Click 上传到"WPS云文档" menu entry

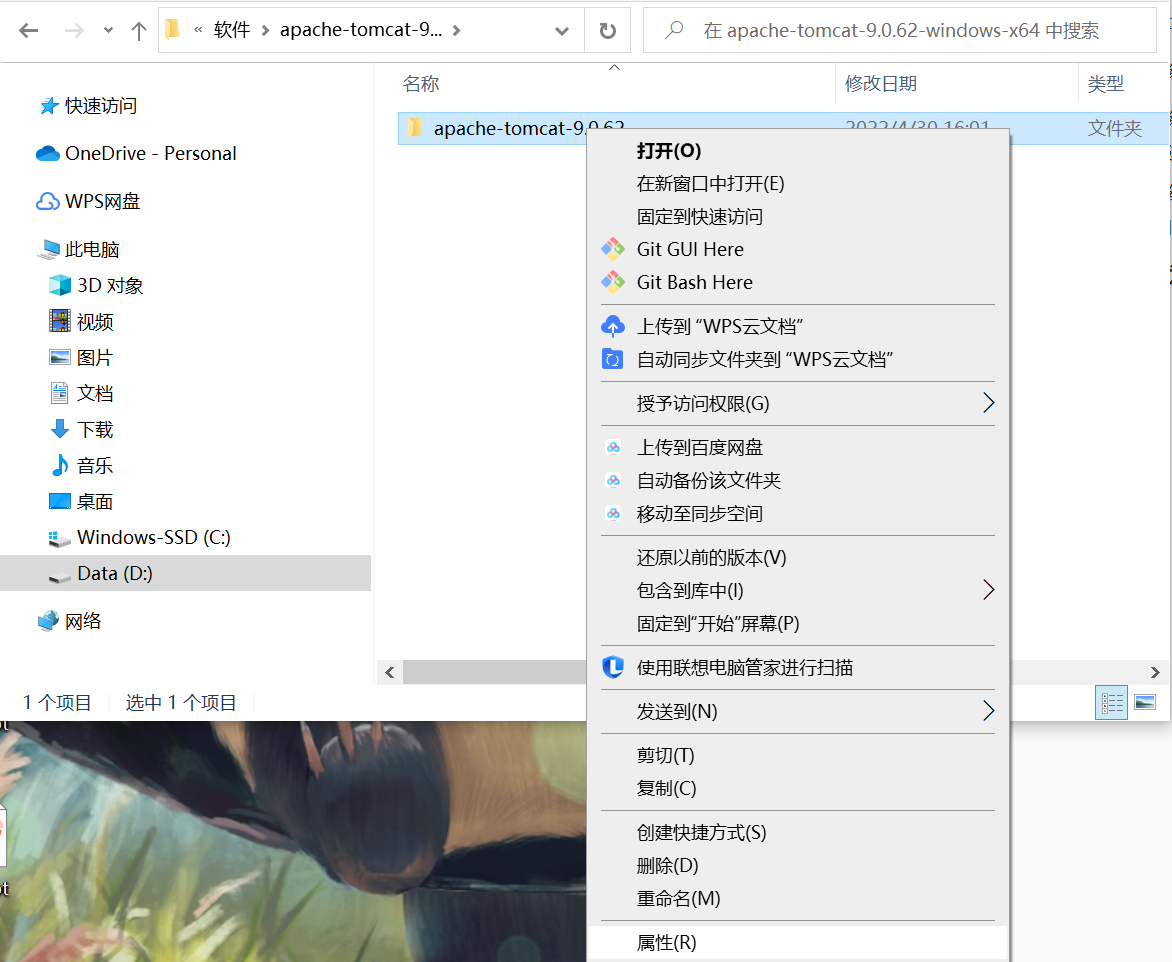(798, 327)
